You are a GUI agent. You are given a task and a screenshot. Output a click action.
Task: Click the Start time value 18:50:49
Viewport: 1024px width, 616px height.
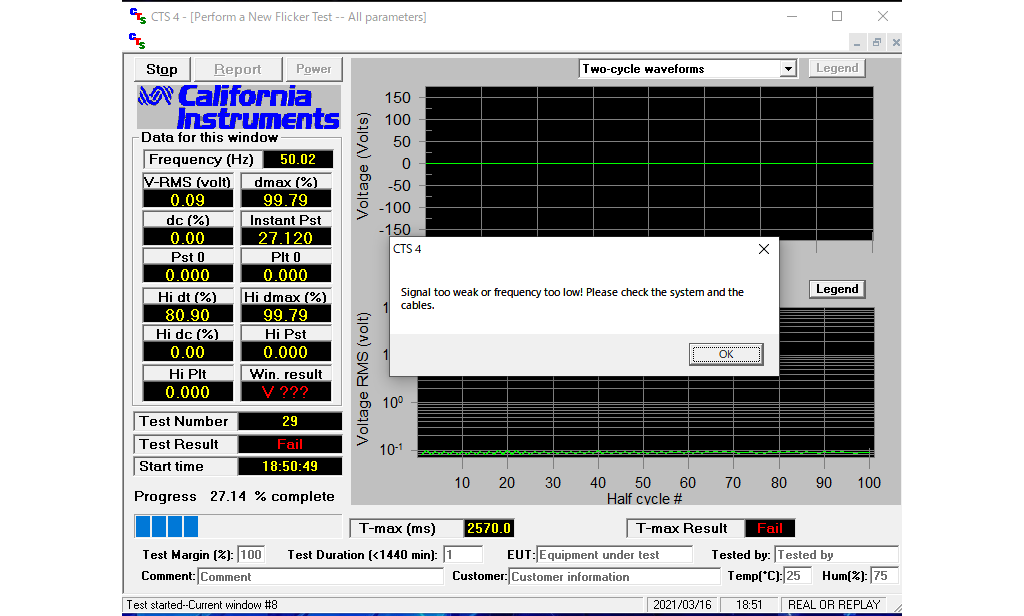(290, 466)
